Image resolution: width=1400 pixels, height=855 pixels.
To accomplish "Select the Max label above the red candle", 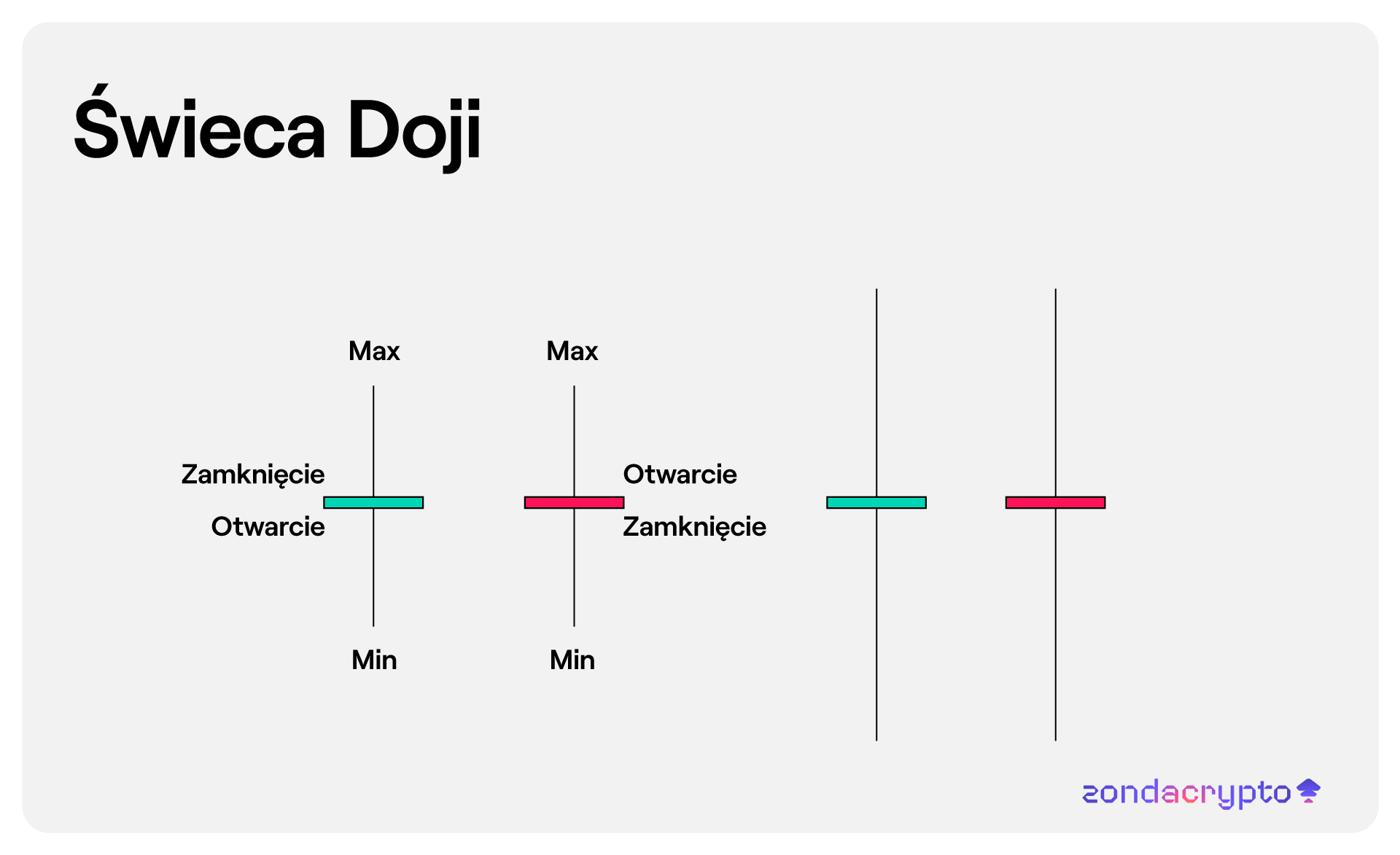I will 572,351.
